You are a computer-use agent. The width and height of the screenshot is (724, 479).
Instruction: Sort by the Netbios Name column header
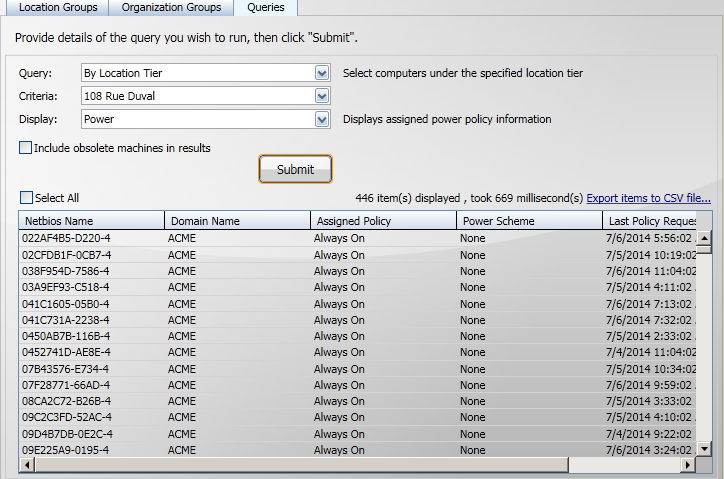coord(91,221)
